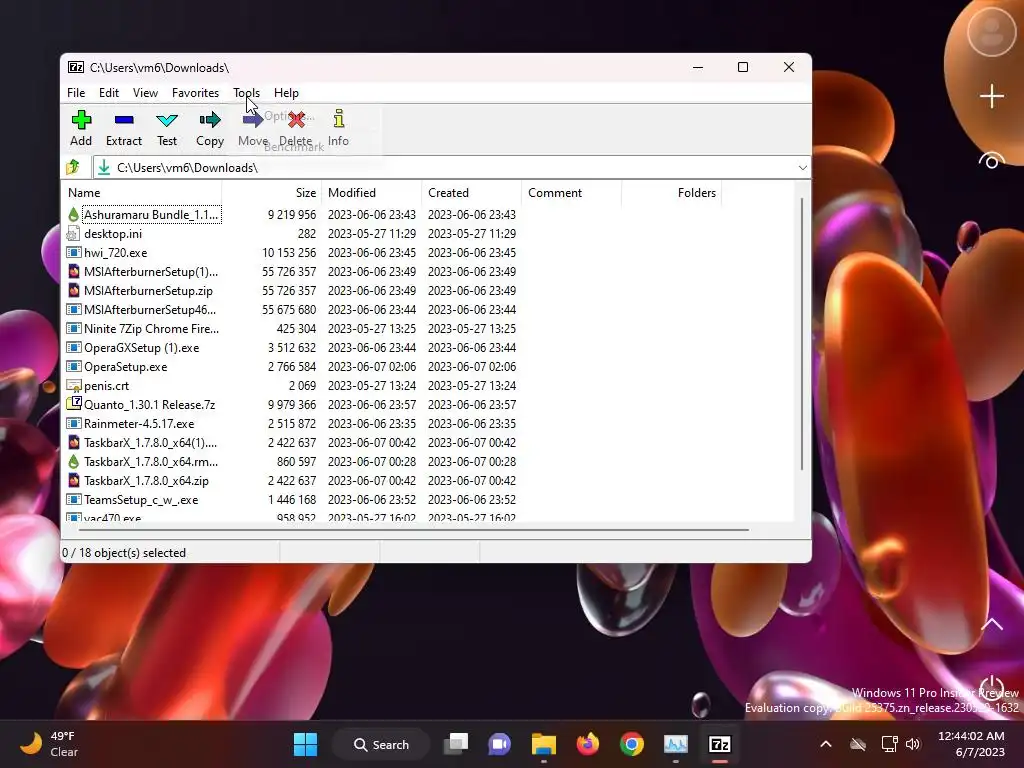Click the volume icon in system tray
The image size is (1024, 768).
[913, 744]
